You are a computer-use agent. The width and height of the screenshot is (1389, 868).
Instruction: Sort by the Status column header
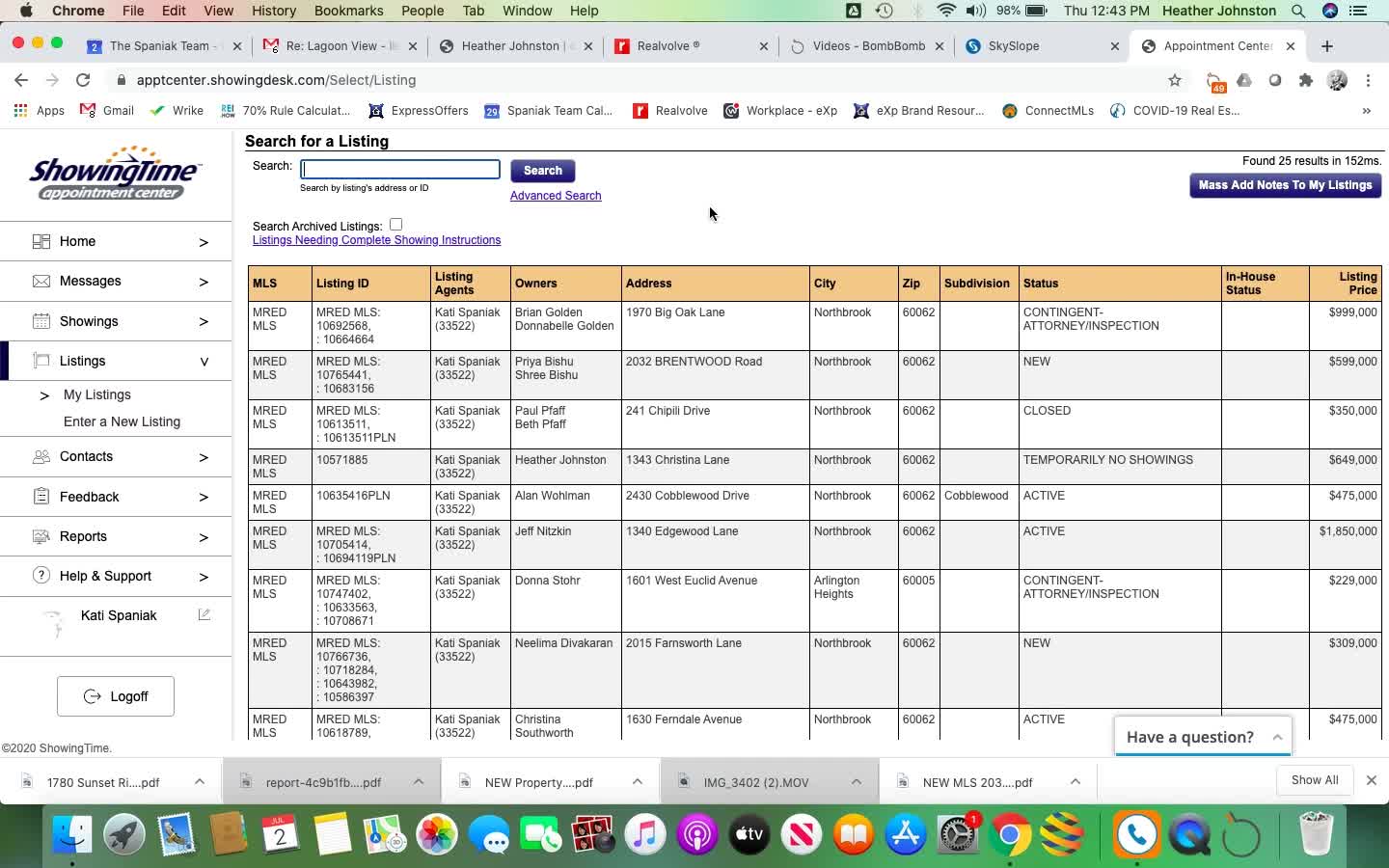(1122, 284)
